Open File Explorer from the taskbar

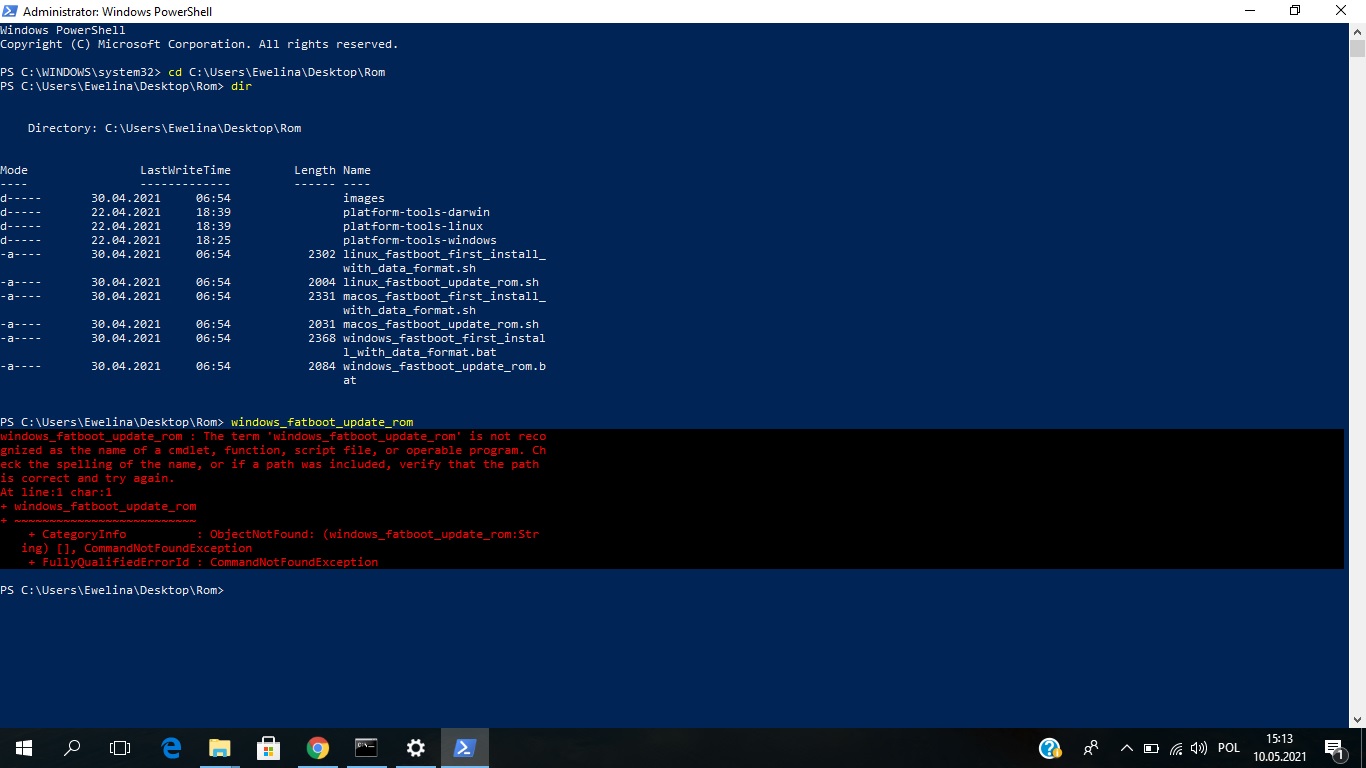click(219, 748)
